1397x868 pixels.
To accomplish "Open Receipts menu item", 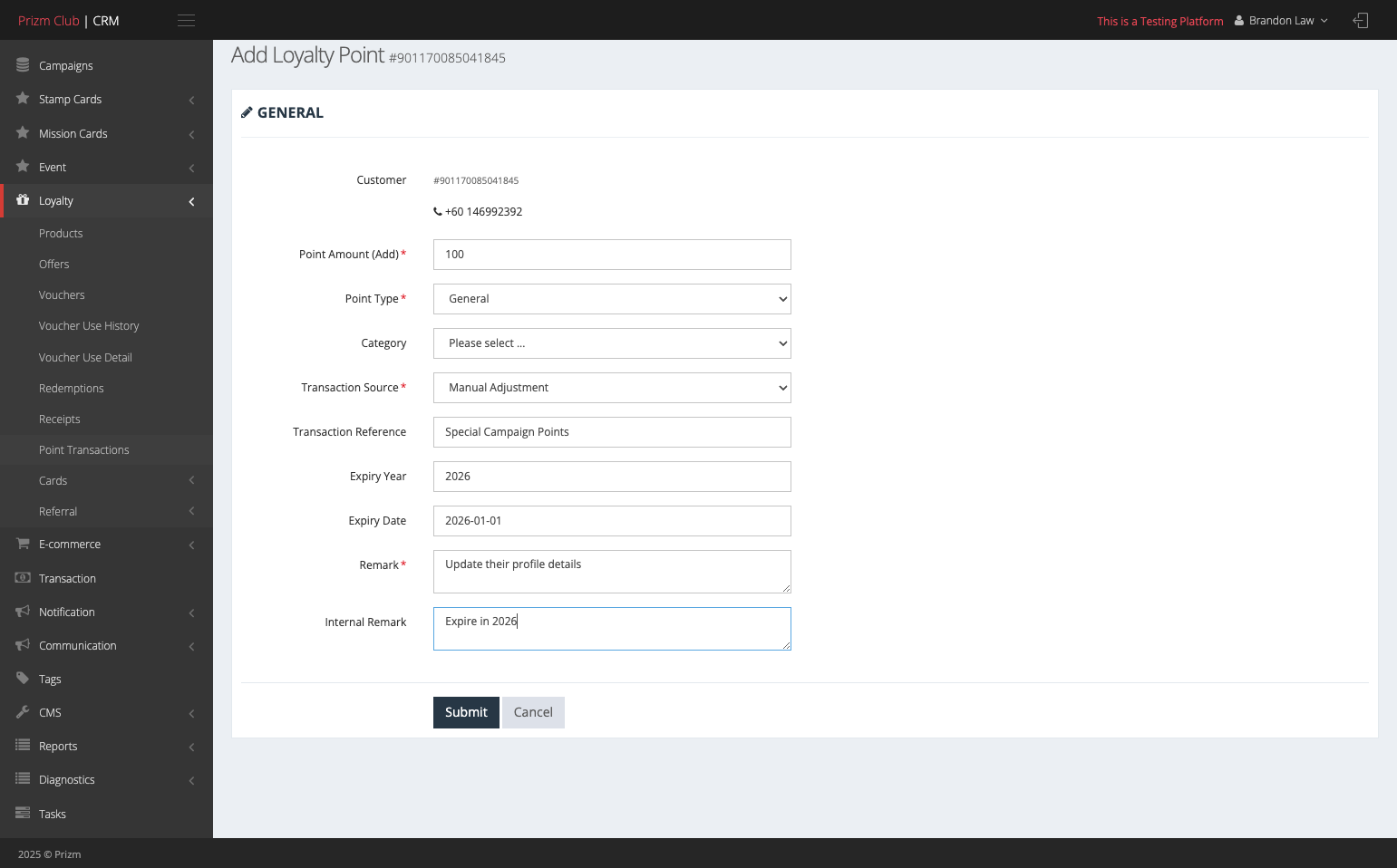I will (x=60, y=419).
